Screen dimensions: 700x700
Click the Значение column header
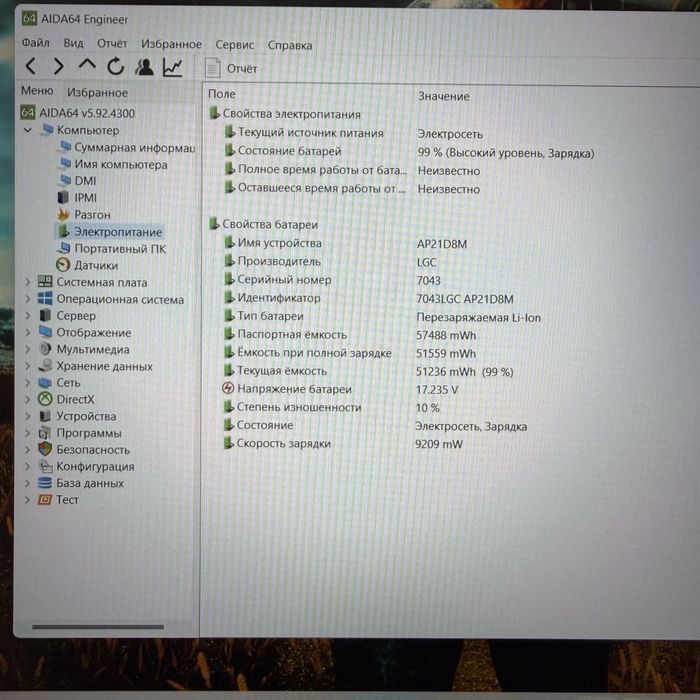tap(444, 96)
